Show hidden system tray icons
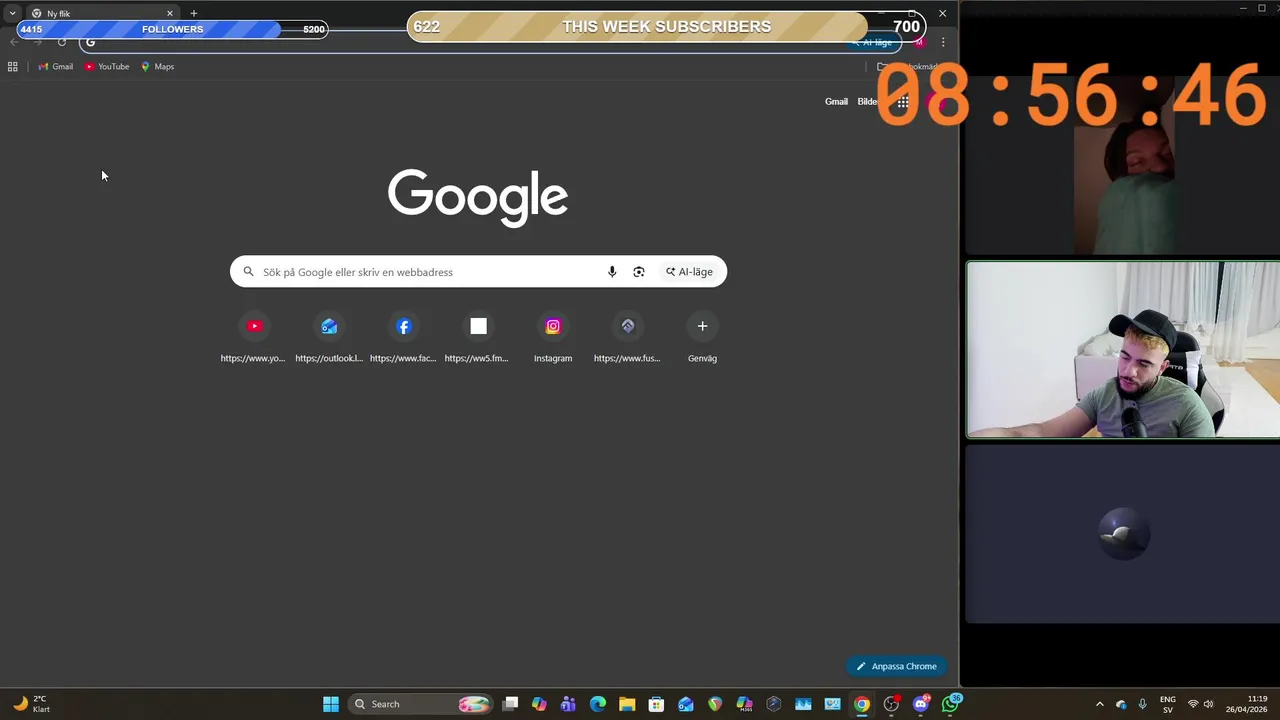This screenshot has width=1280, height=720. pos(1100,704)
